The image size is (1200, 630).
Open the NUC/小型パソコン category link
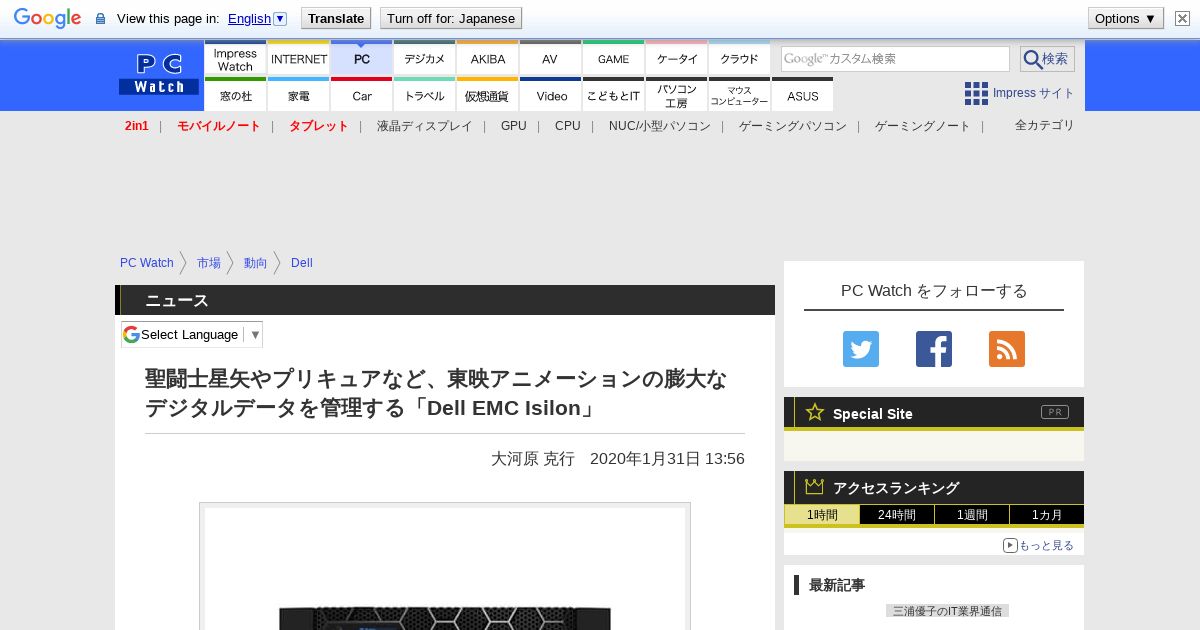(x=660, y=126)
